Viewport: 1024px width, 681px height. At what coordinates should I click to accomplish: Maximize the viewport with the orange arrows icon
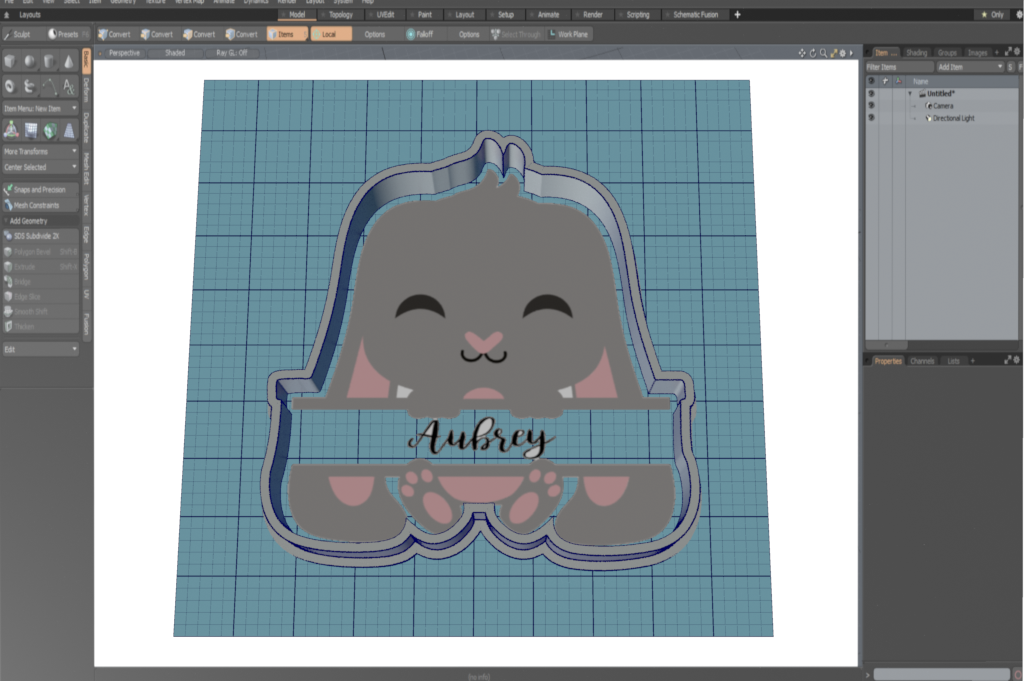[x=833, y=53]
